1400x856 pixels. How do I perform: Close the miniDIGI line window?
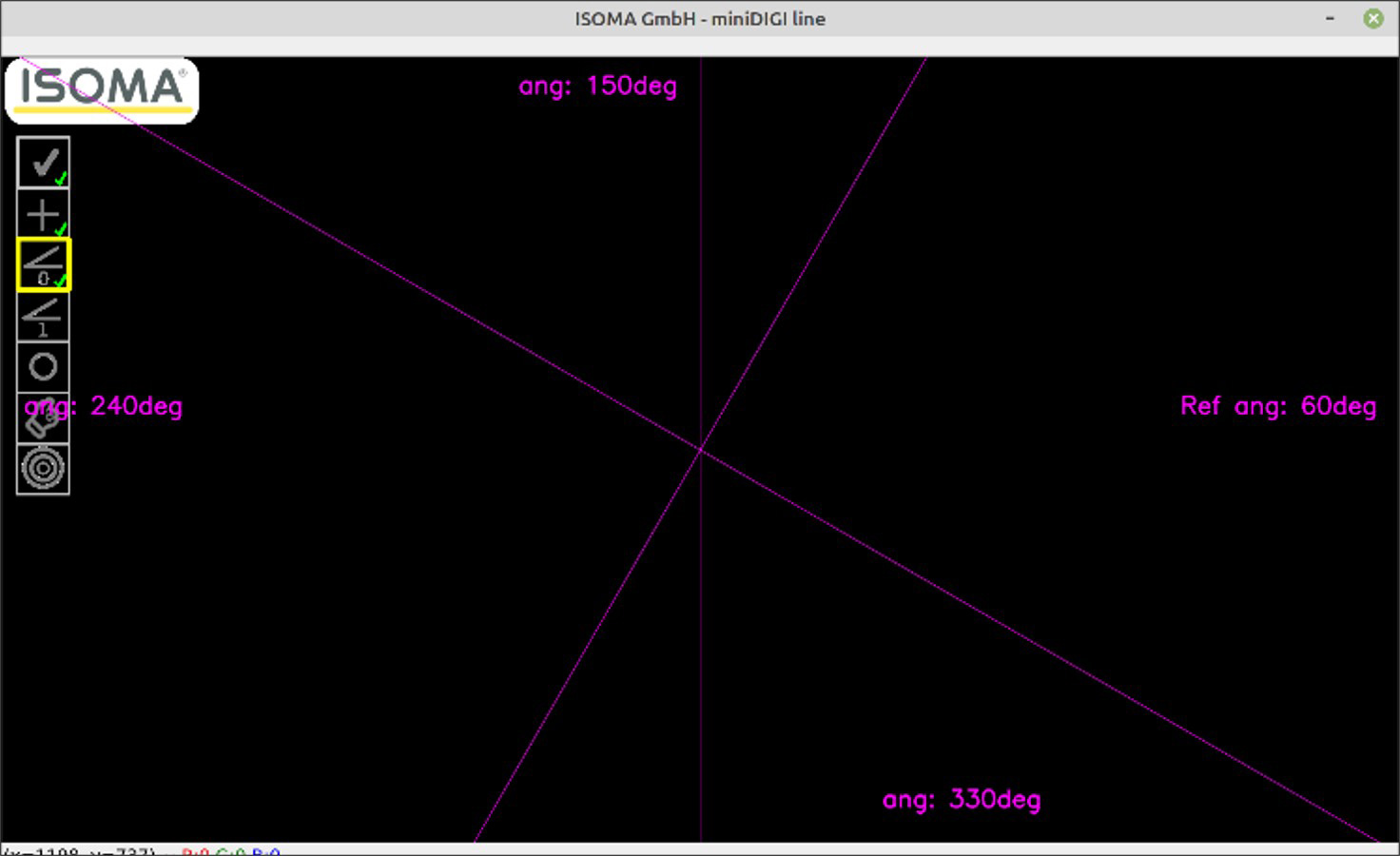[1373, 18]
